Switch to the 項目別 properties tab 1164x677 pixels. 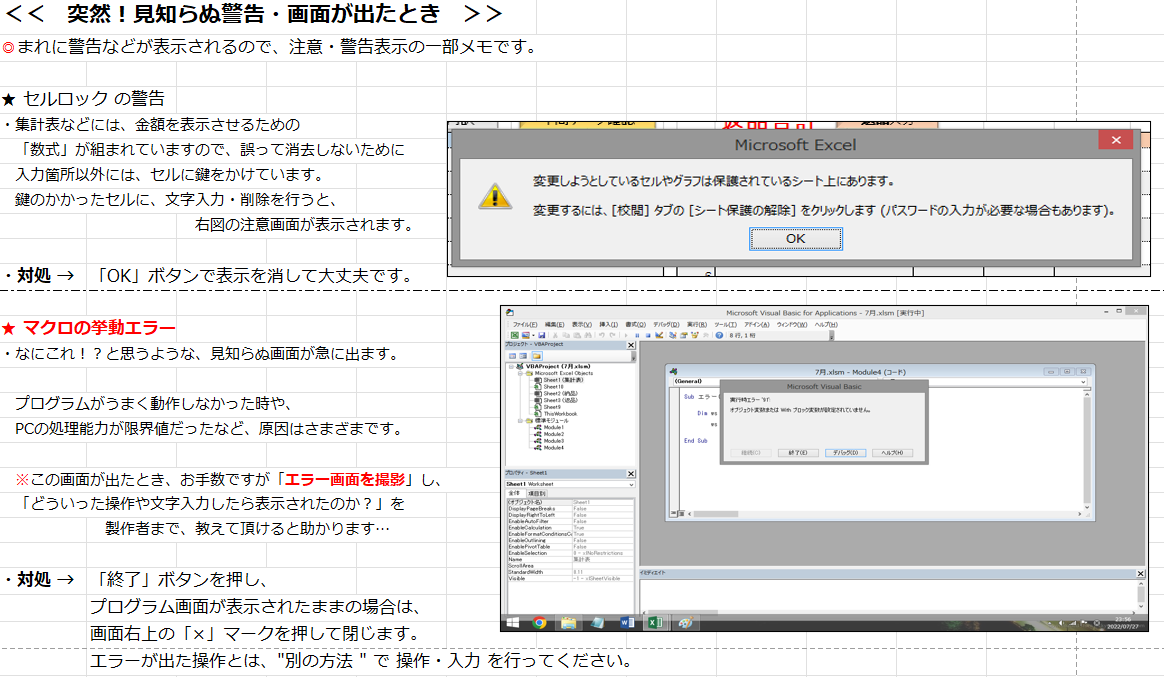click(x=537, y=493)
